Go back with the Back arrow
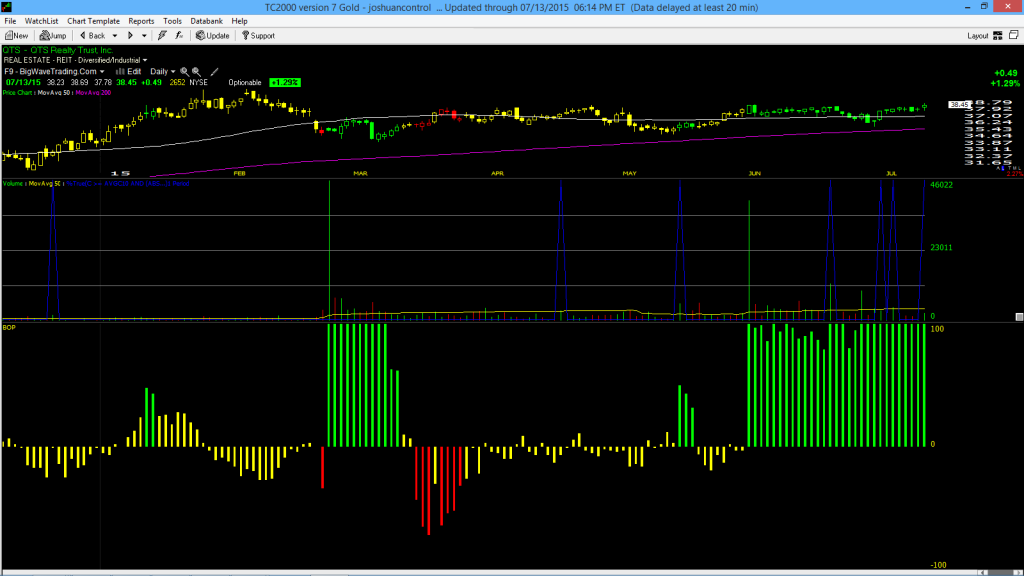The height and width of the screenshot is (576, 1024). (92, 36)
